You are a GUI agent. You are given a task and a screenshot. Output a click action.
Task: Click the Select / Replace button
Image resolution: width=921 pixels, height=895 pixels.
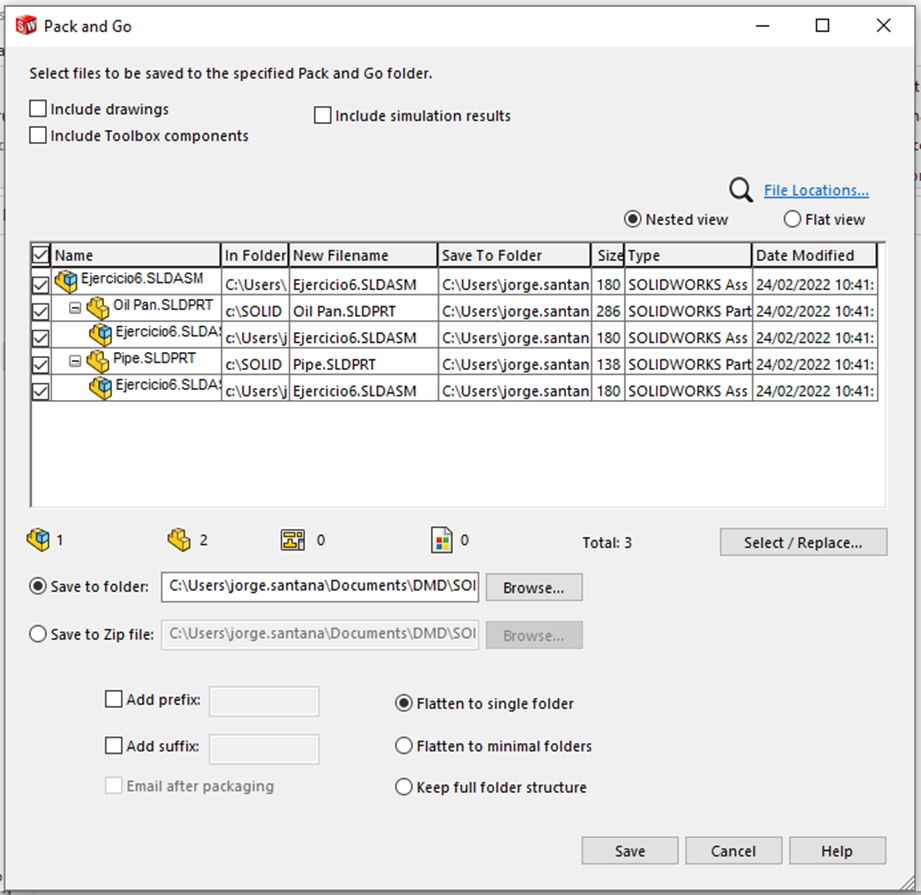coord(804,542)
